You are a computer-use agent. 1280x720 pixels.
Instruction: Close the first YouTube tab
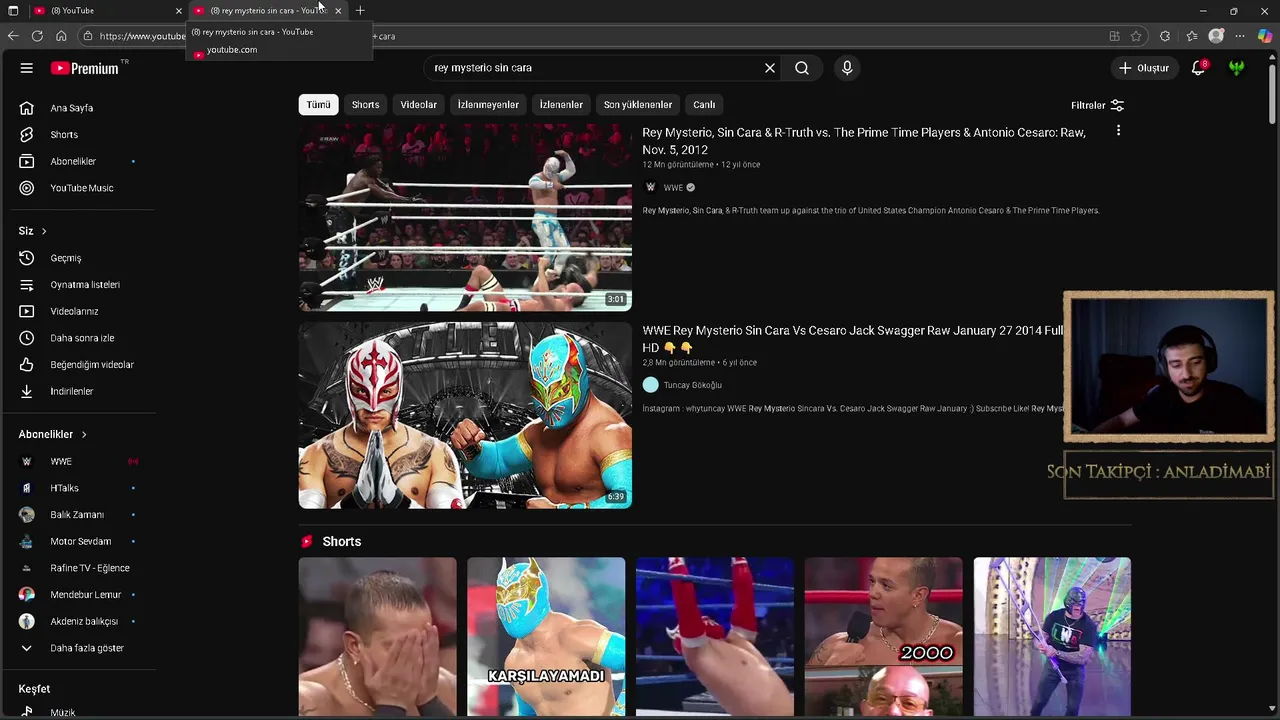pos(179,10)
